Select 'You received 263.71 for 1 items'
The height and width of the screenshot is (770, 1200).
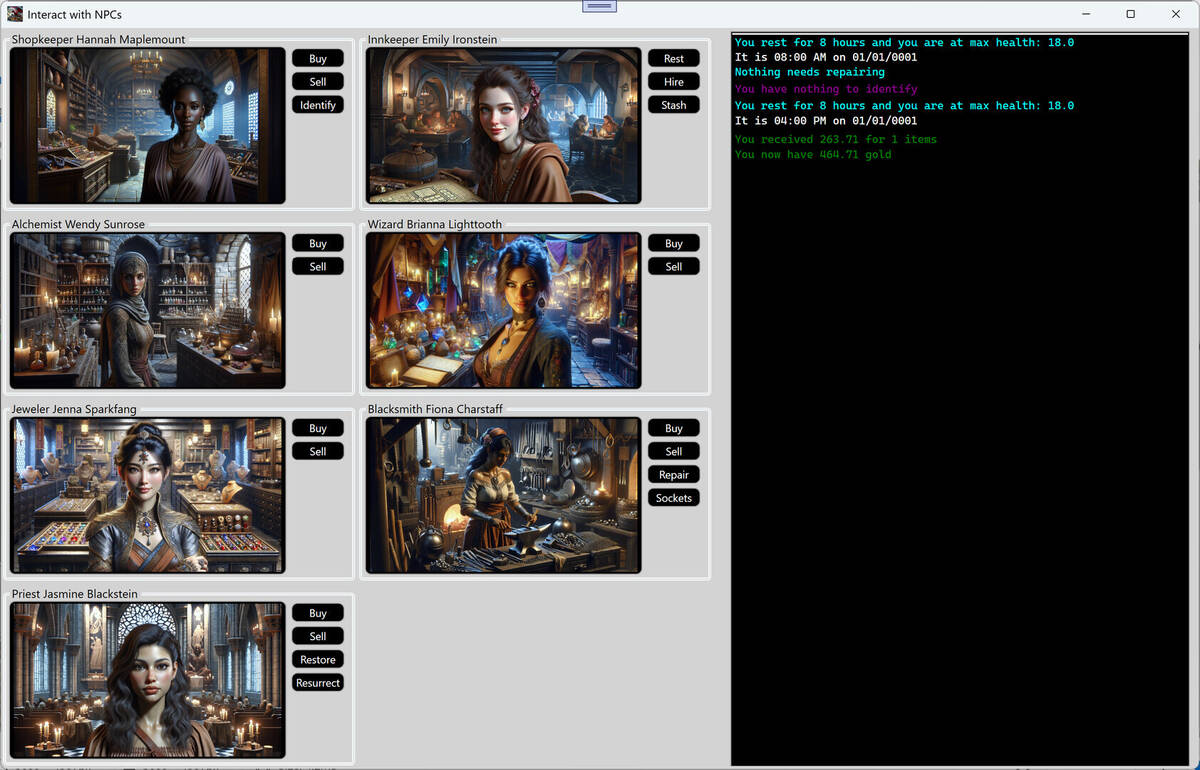[836, 140]
